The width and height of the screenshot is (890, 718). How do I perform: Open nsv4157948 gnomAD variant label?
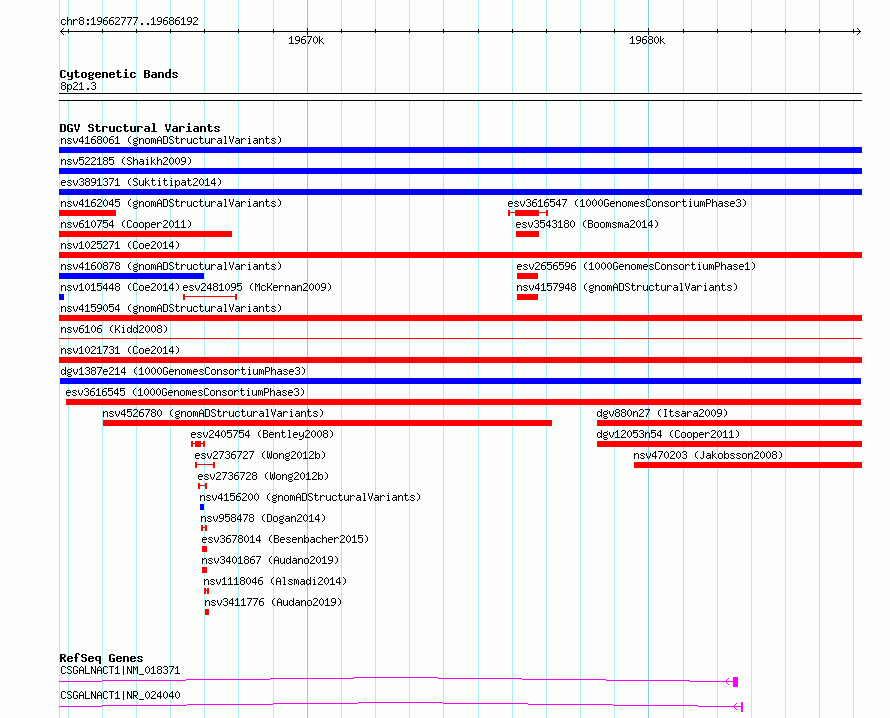click(x=627, y=287)
